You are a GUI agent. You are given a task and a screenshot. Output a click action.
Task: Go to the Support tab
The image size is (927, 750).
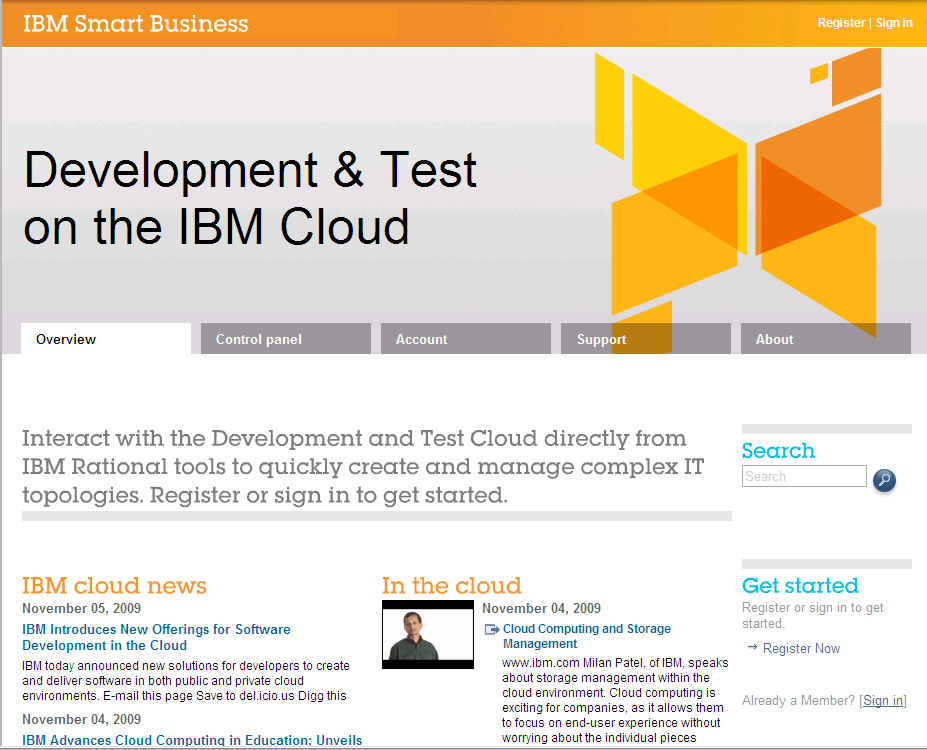click(x=646, y=339)
